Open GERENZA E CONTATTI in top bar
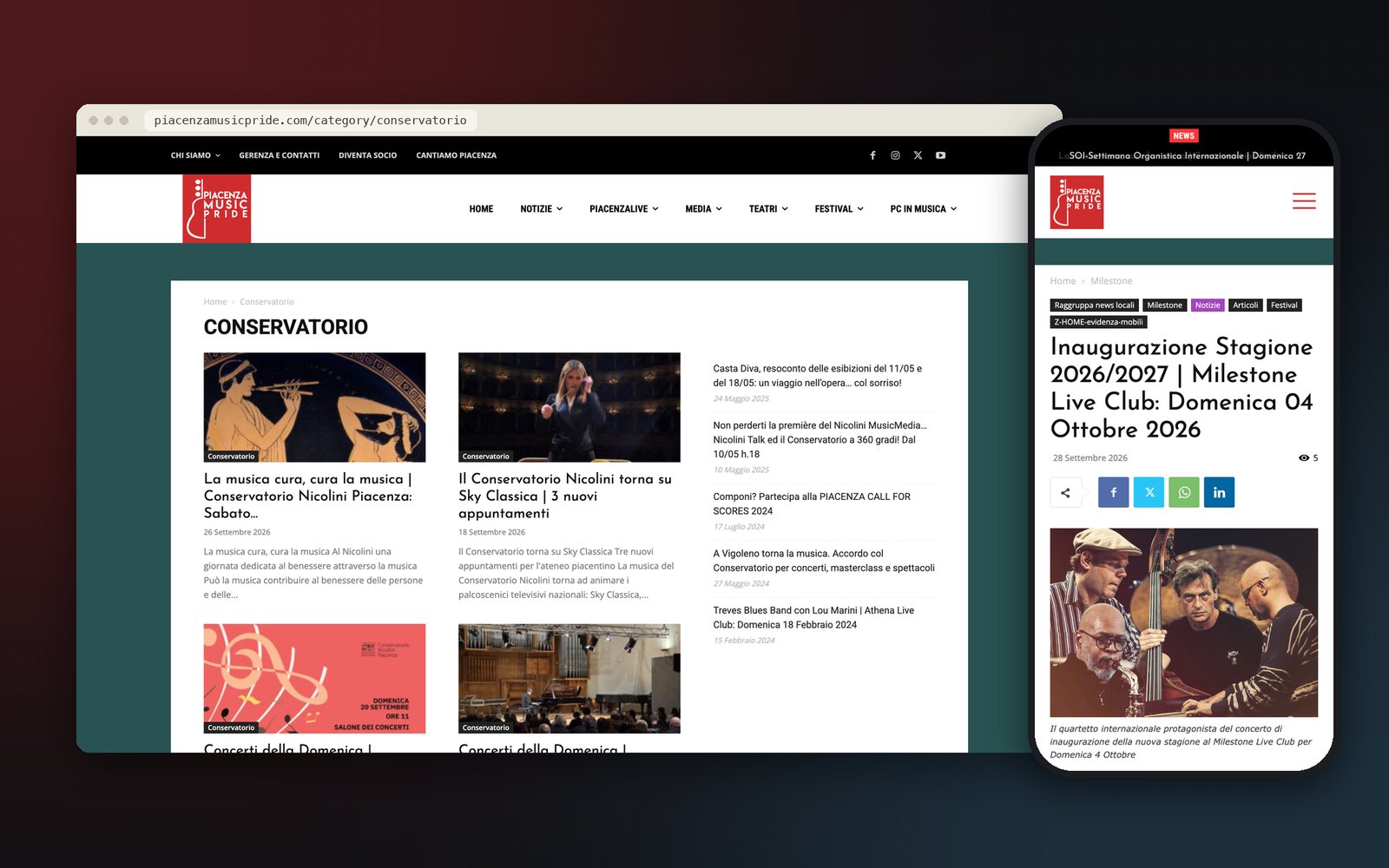This screenshot has width=1389, height=868. coord(280,155)
